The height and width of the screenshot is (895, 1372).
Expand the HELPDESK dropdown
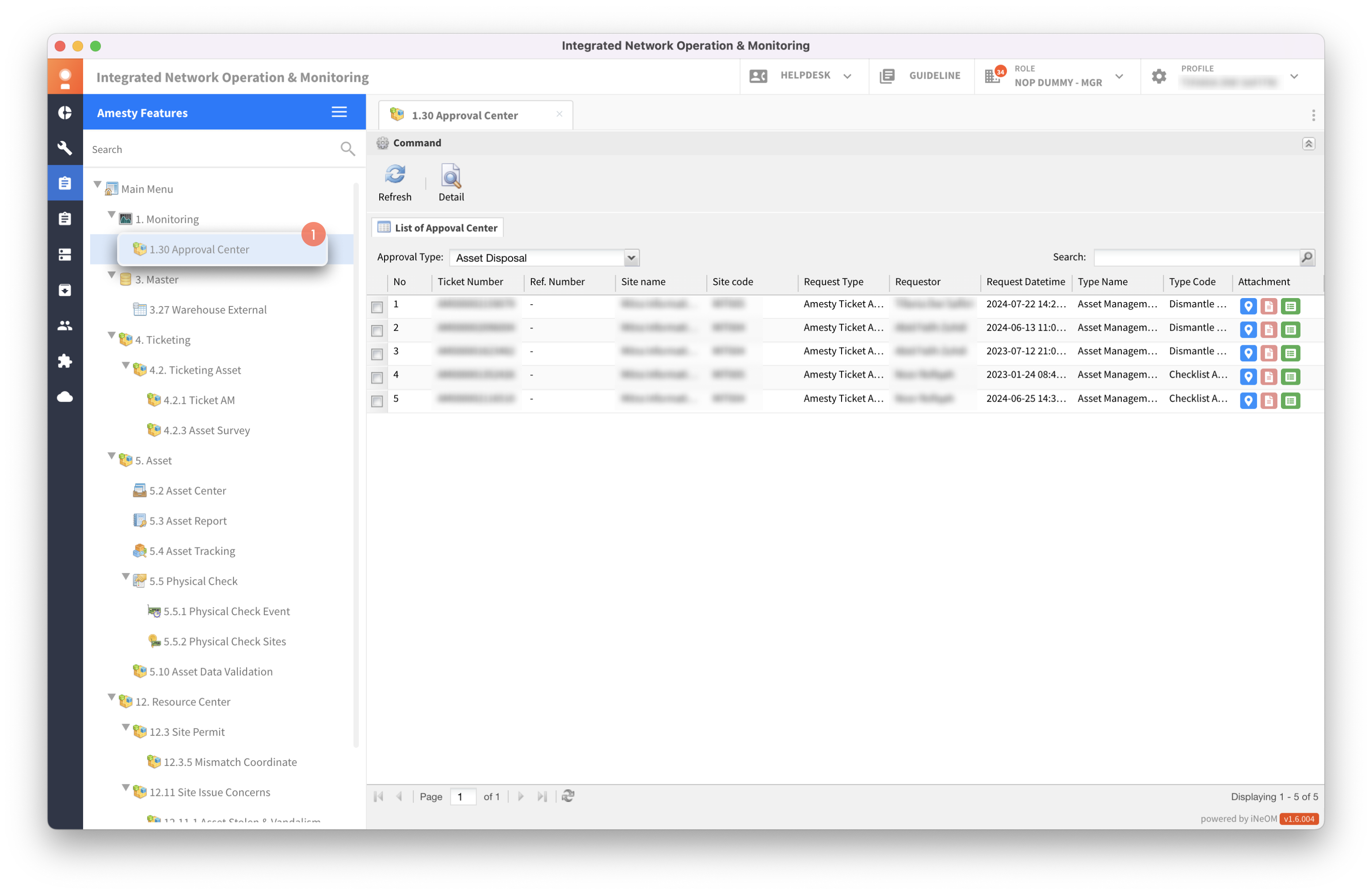(847, 76)
